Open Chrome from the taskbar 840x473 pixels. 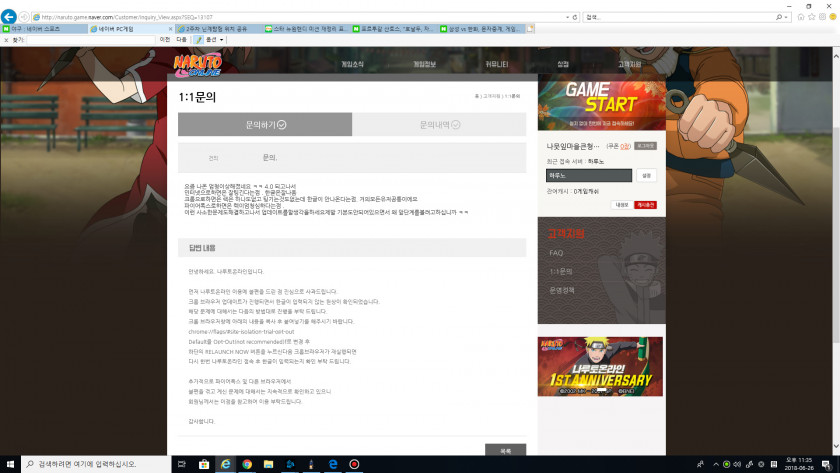point(246,464)
